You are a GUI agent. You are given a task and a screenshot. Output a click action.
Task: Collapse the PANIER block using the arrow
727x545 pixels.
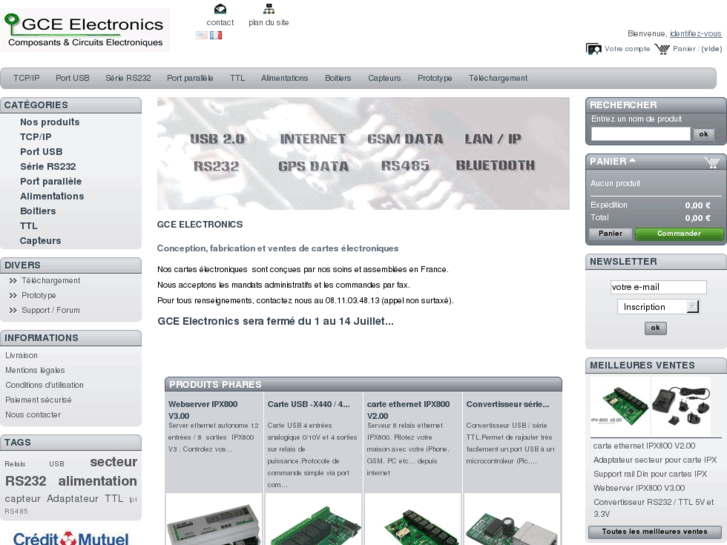(632, 160)
